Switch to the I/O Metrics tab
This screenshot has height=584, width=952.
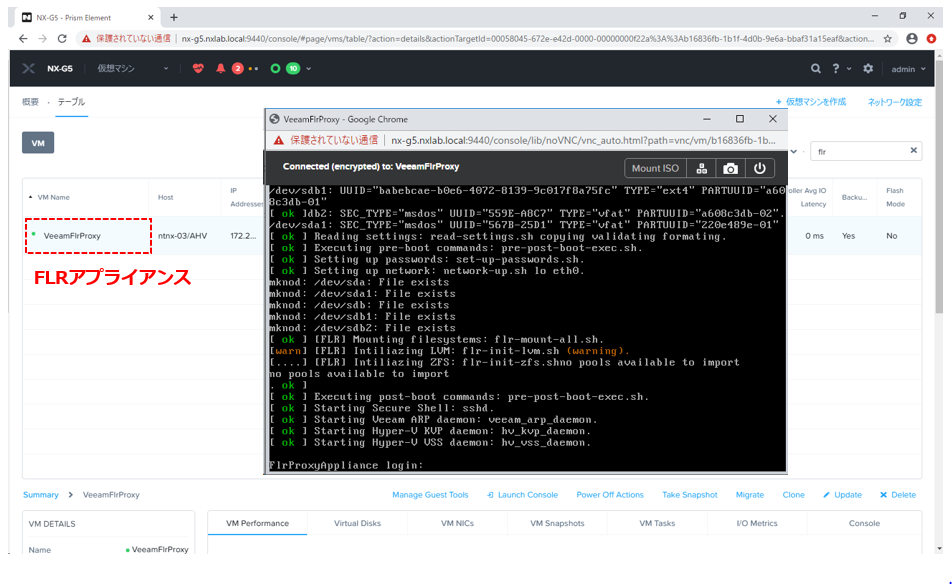coord(756,523)
